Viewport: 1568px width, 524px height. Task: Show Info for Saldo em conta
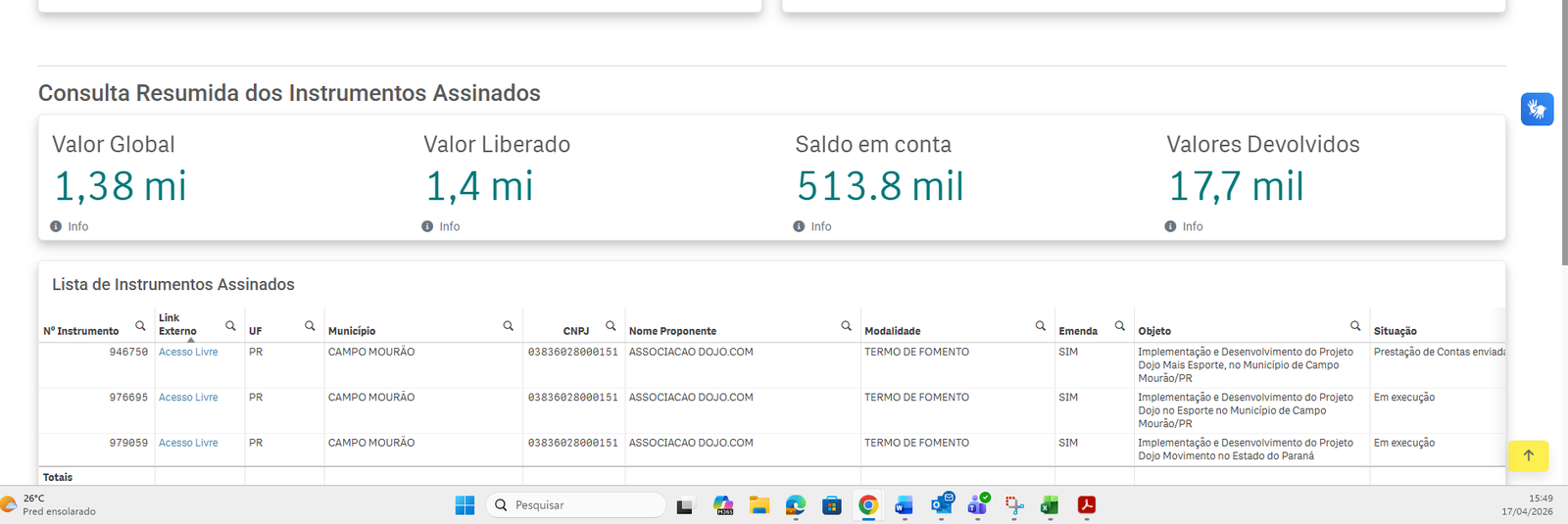click(800, 226)
